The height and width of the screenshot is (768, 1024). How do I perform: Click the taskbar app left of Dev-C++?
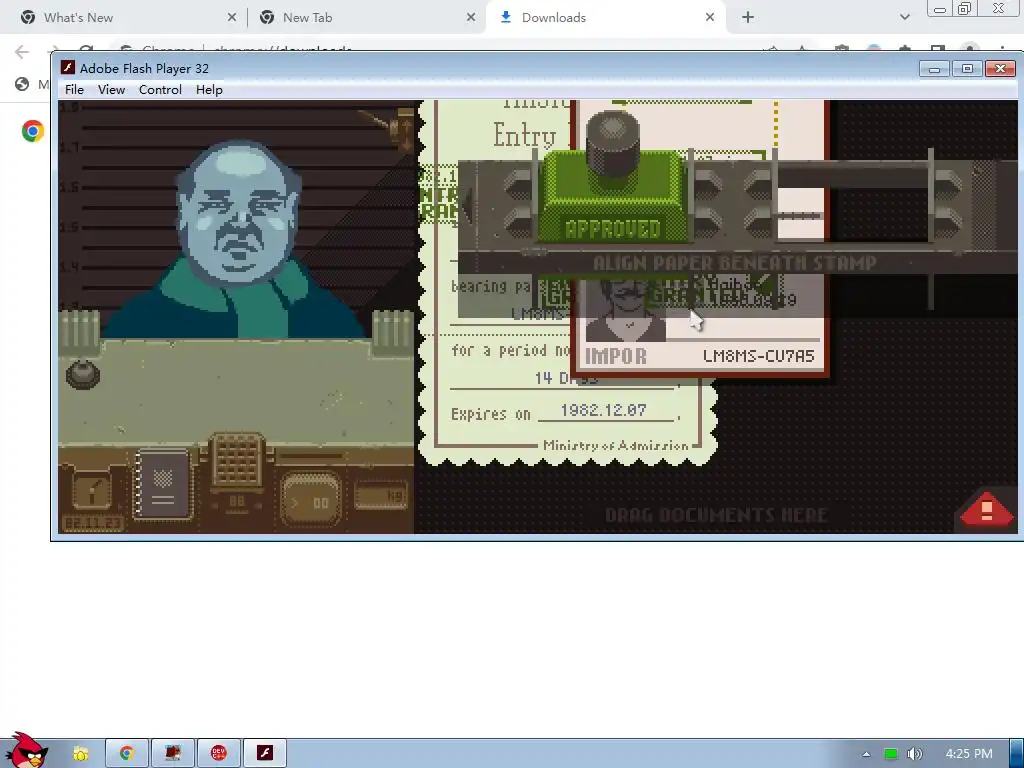click(x=173, y=753)
